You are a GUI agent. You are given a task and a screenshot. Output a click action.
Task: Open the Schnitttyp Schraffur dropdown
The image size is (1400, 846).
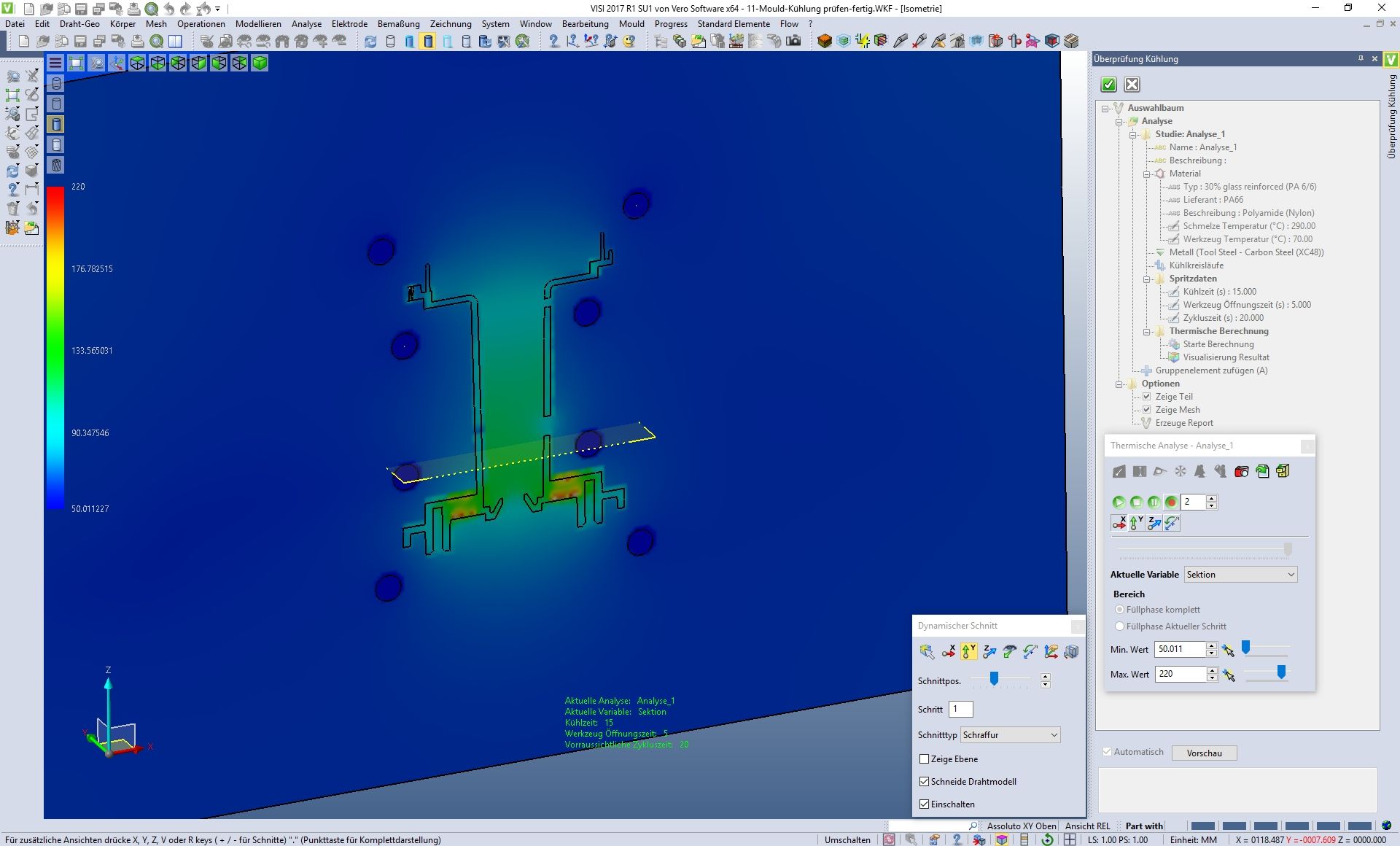1010,735
